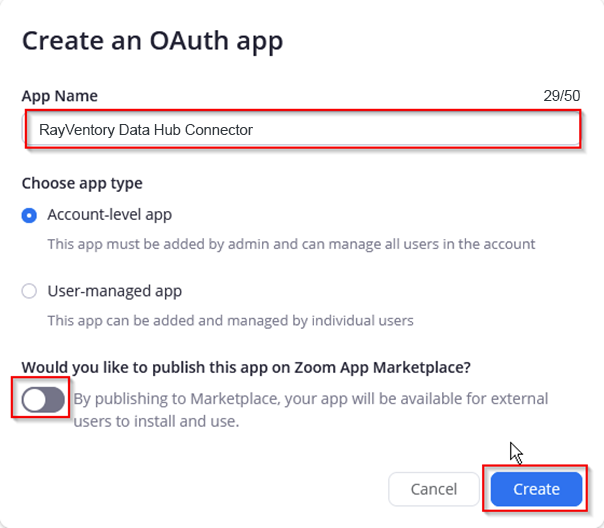Click the "Account-level app" option label

pos(110,215)
